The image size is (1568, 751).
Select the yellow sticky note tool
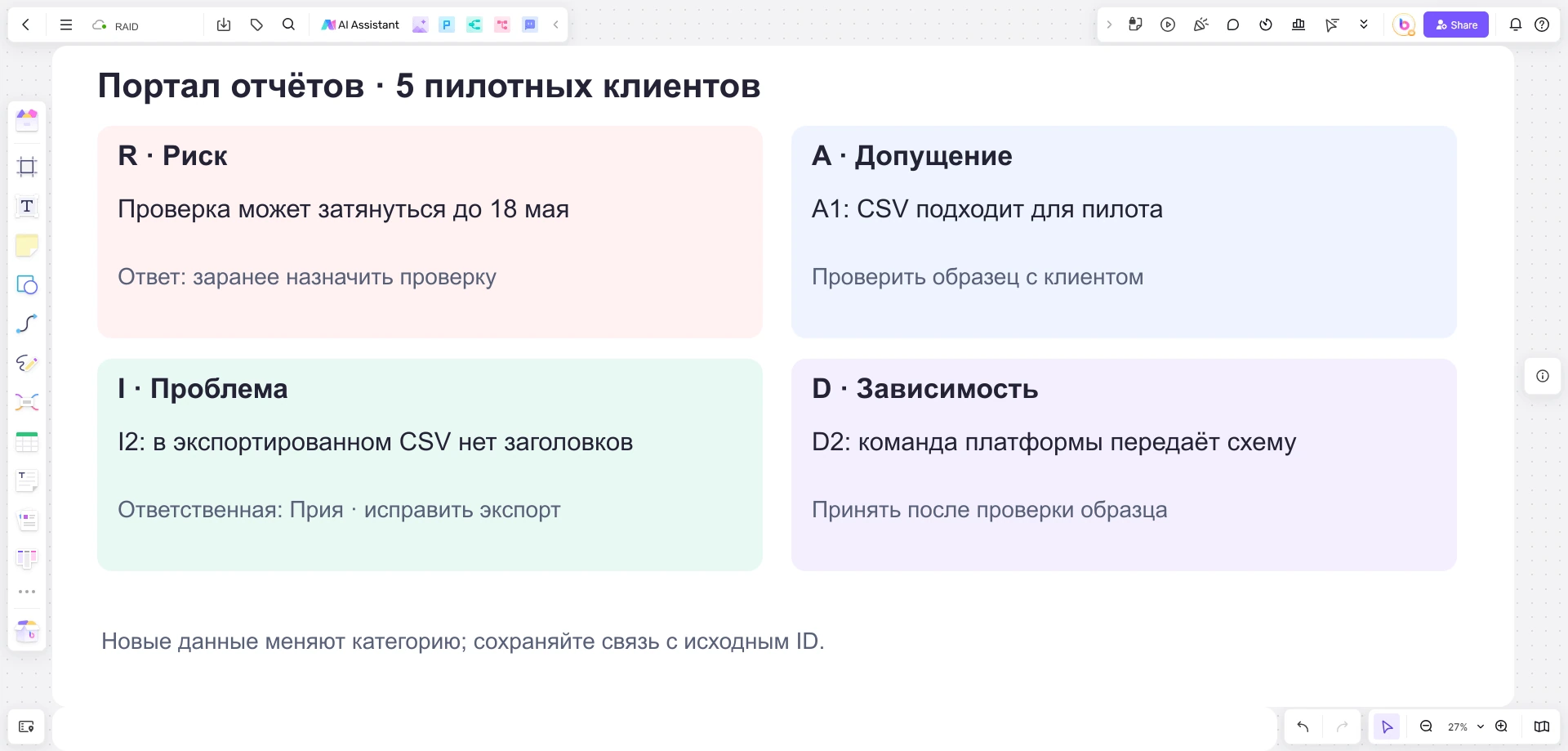point(27,245)
